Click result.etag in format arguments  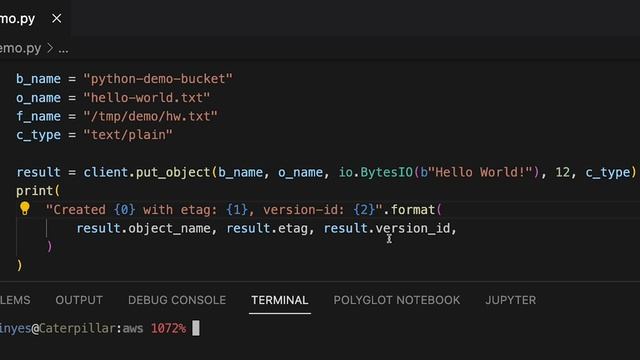coord(267,228)
